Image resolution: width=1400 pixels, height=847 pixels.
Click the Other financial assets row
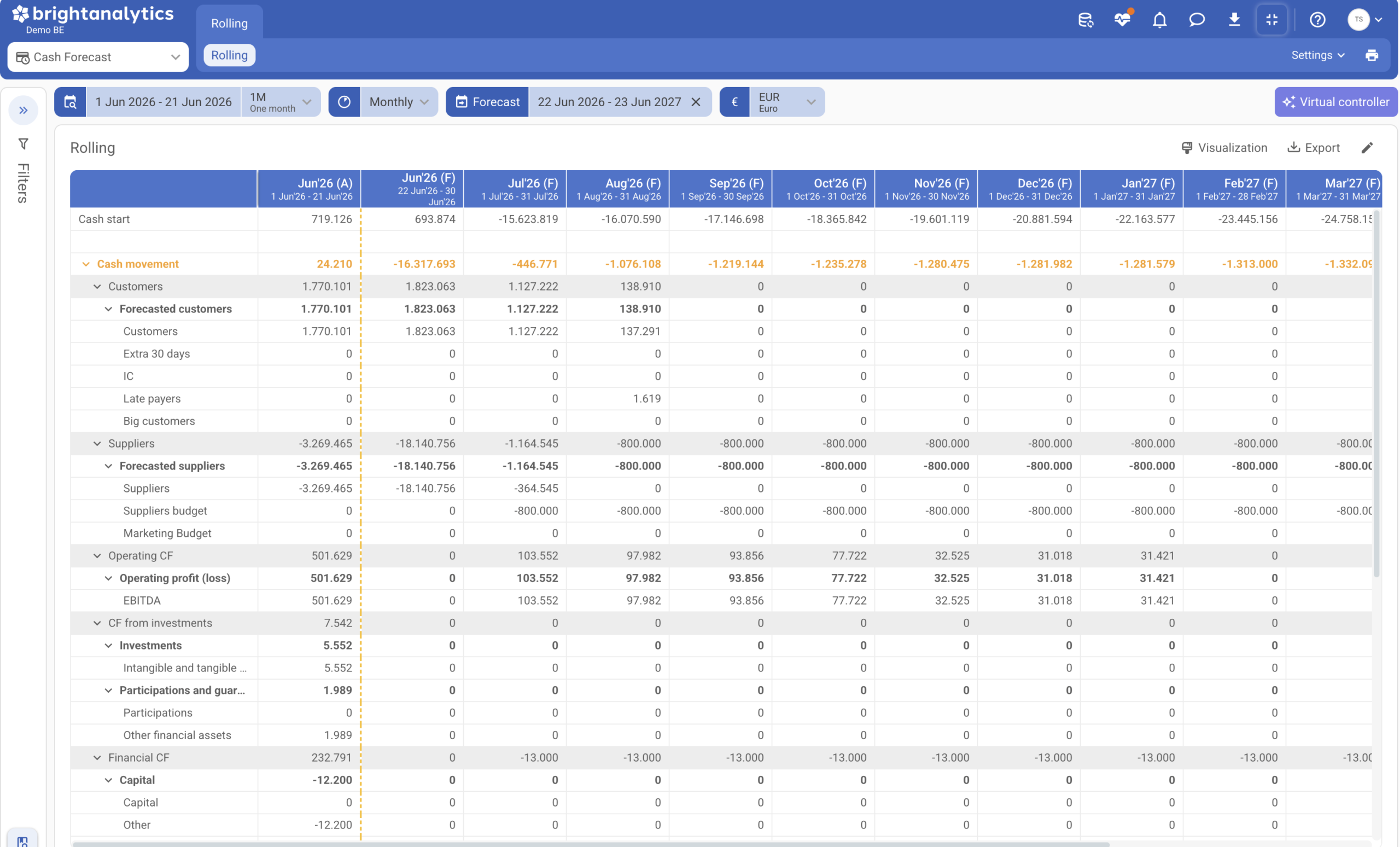(177, 735)
